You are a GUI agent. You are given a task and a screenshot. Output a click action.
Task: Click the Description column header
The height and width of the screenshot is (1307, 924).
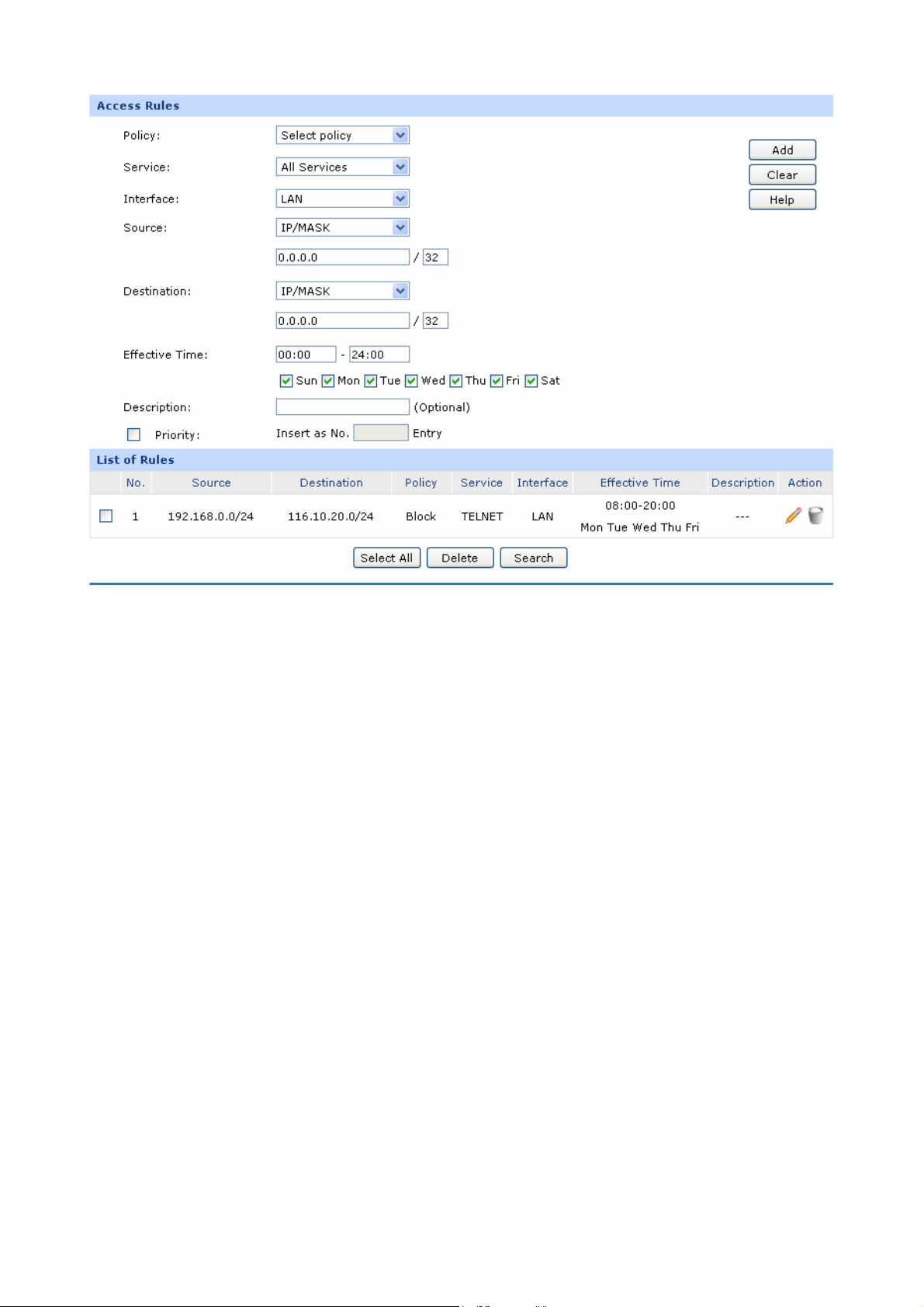pyautogui.click(x=742, y=482)
